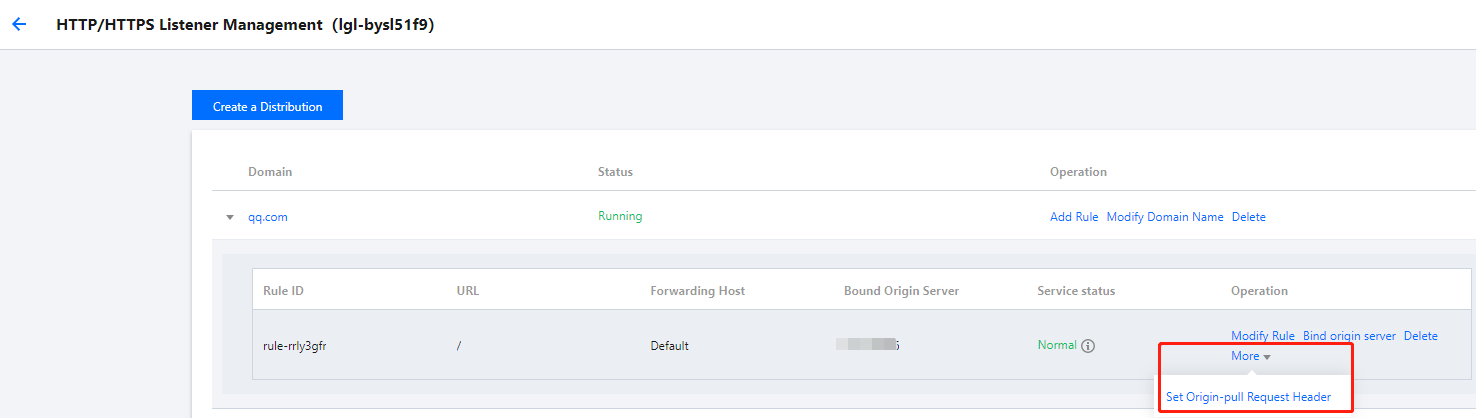Image resolution: width=1476 pixels, height=418 pixels.
Task: Click the Rule ID column header
Action: click(x=283, y=291)
